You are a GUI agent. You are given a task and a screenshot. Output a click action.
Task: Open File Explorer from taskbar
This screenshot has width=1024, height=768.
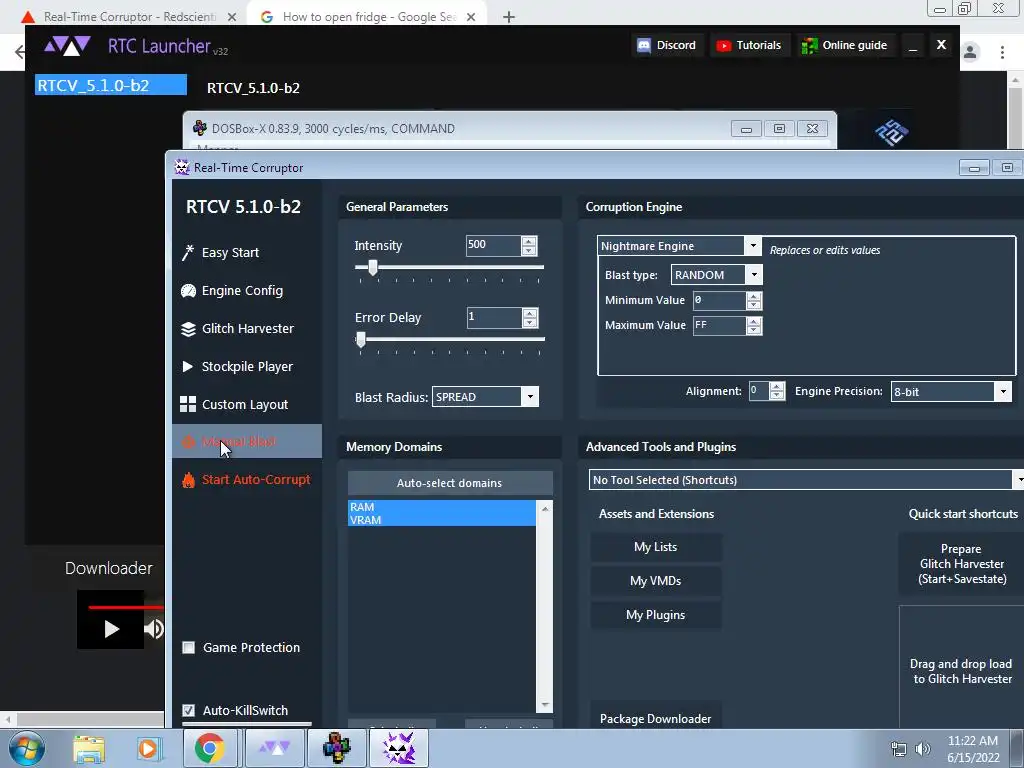[x=89, y=749]
